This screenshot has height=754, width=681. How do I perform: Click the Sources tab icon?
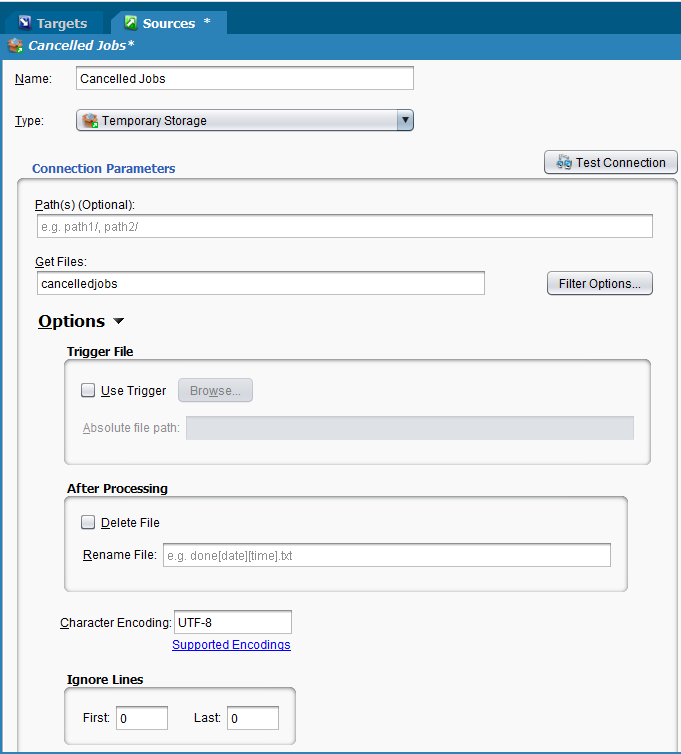tap(130, 23)
